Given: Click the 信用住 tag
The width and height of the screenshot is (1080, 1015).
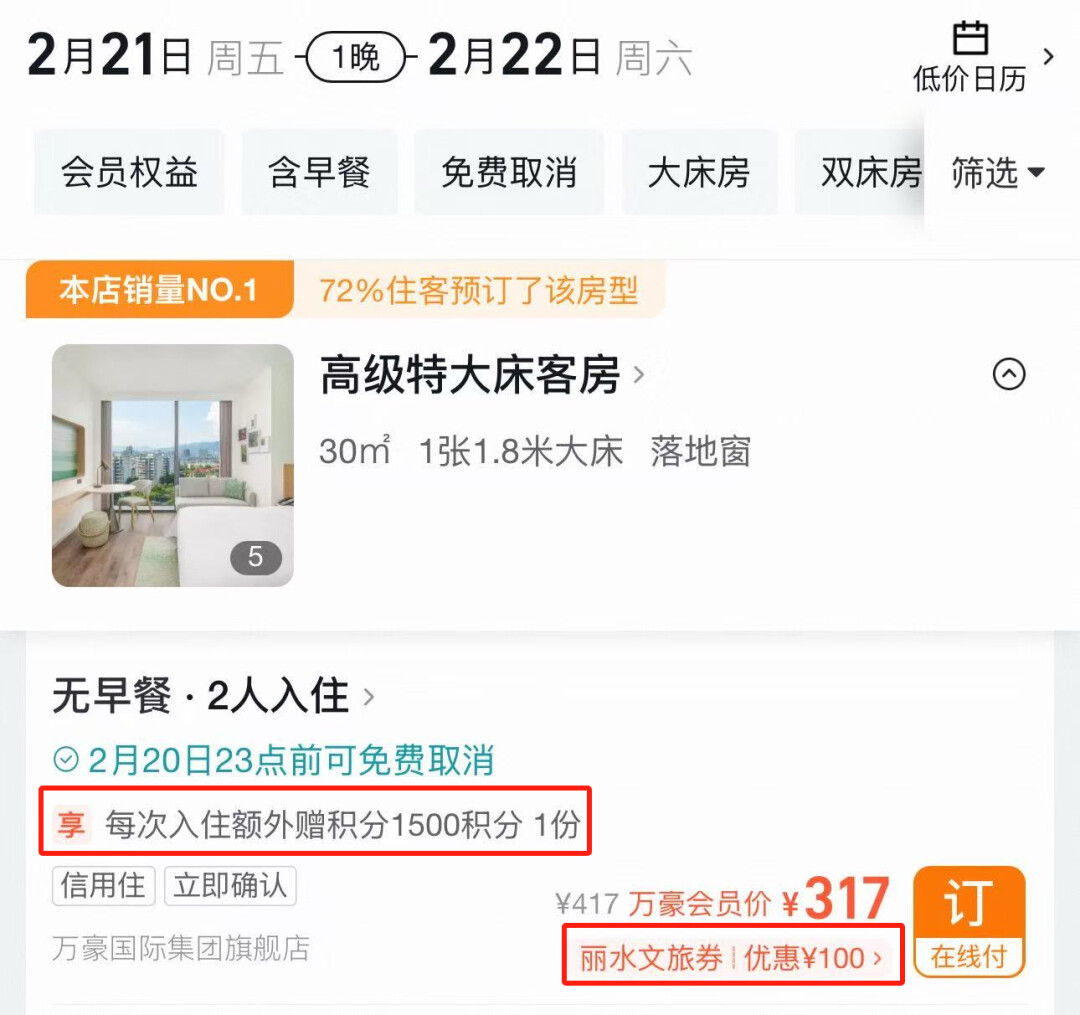Looking at the screenshot, I should (x=103, y=886).
